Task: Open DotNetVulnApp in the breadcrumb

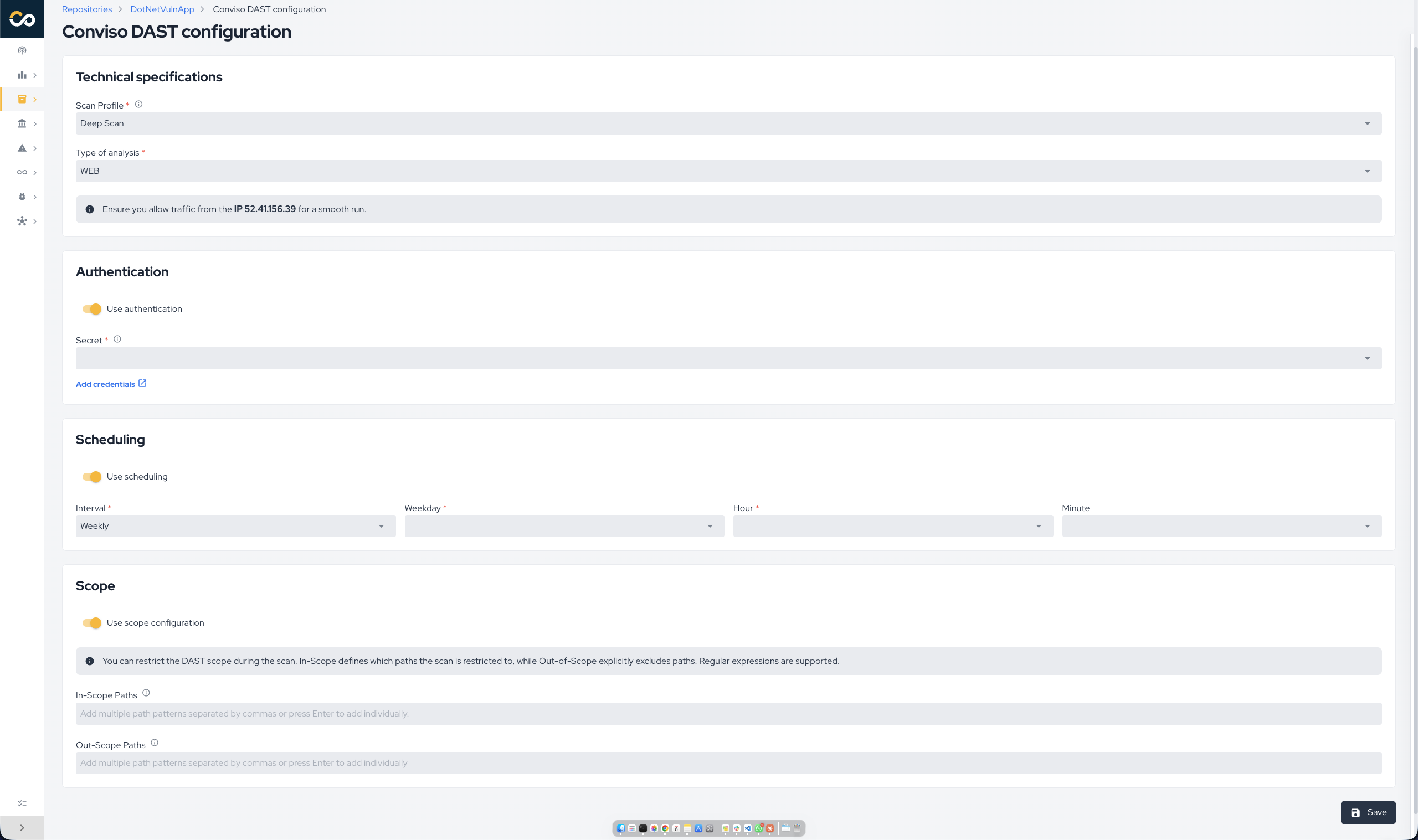Action: 162,9
